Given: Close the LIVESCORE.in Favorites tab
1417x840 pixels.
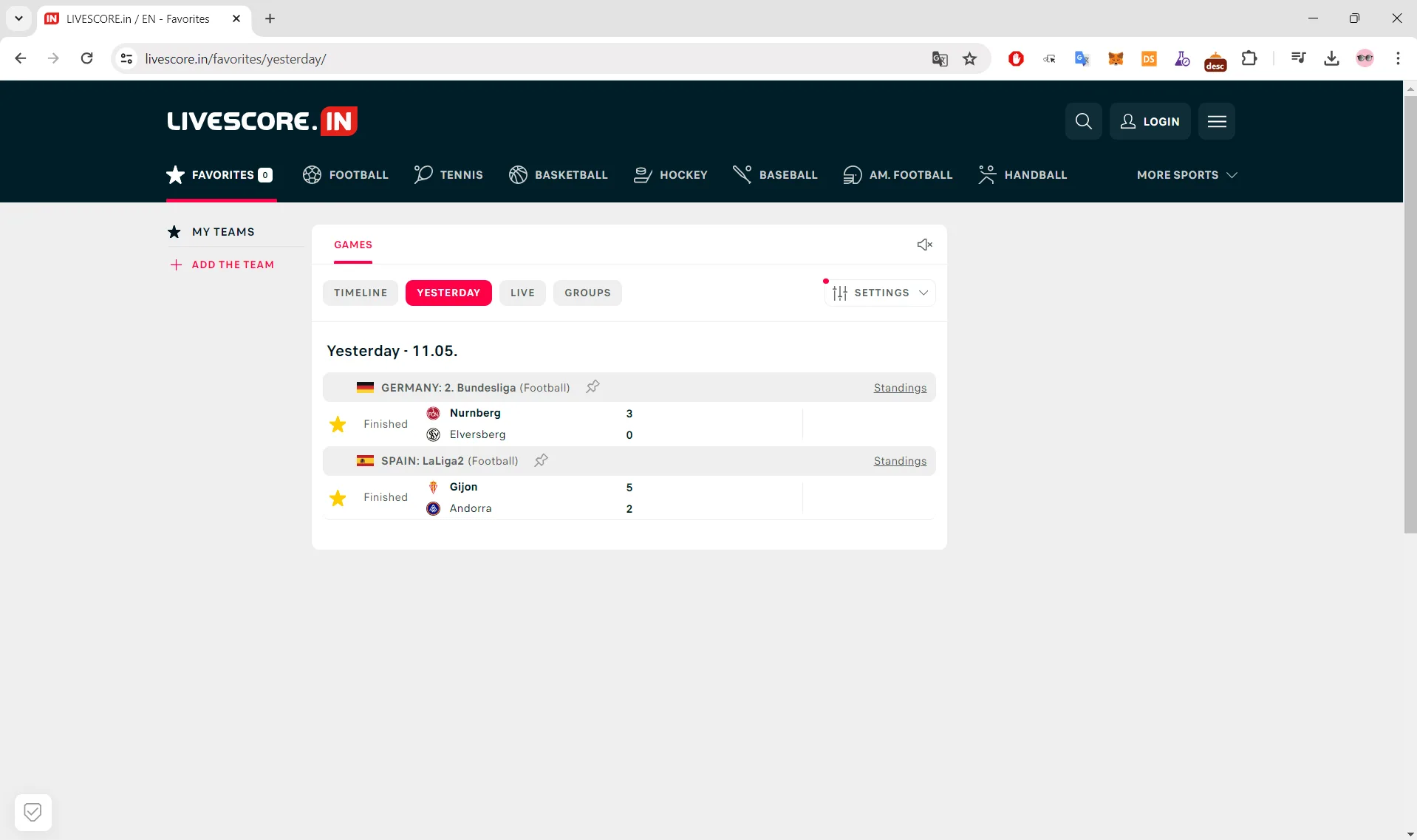Looking at the screenshot, I should [x=236, y=18].
